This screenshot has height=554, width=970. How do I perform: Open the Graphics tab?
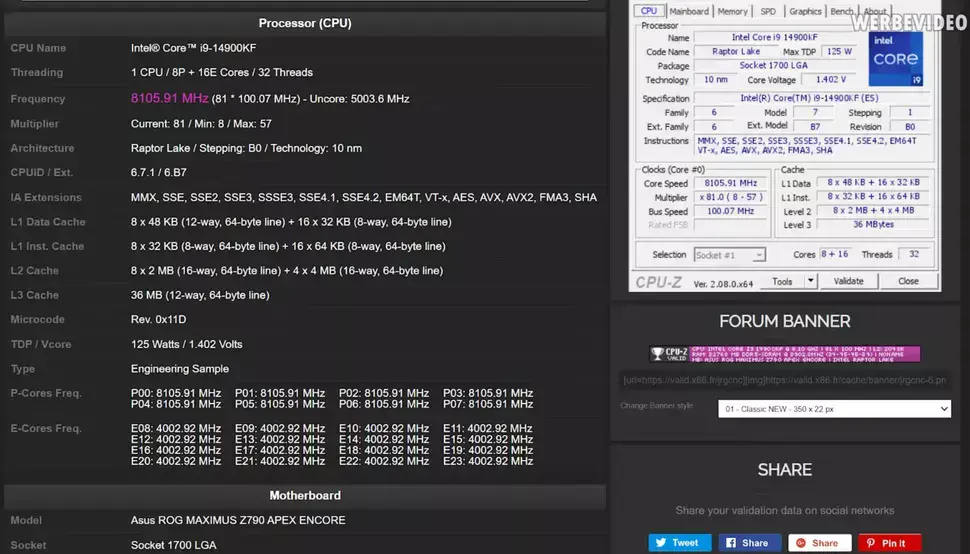(805, 11)
